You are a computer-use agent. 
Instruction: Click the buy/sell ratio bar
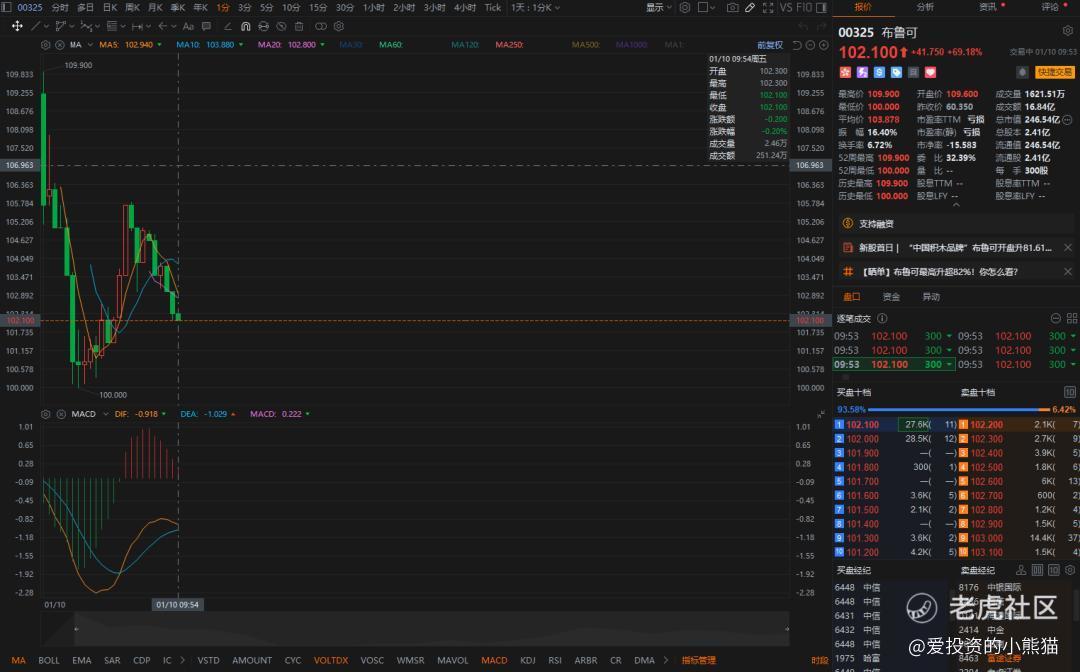click(957, 410)
